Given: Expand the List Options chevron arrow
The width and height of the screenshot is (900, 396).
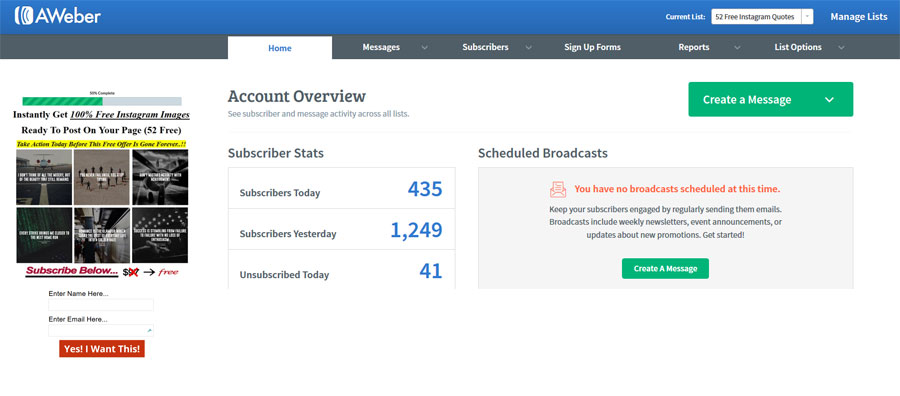Looking at the screenshot, I should (841, 48).
